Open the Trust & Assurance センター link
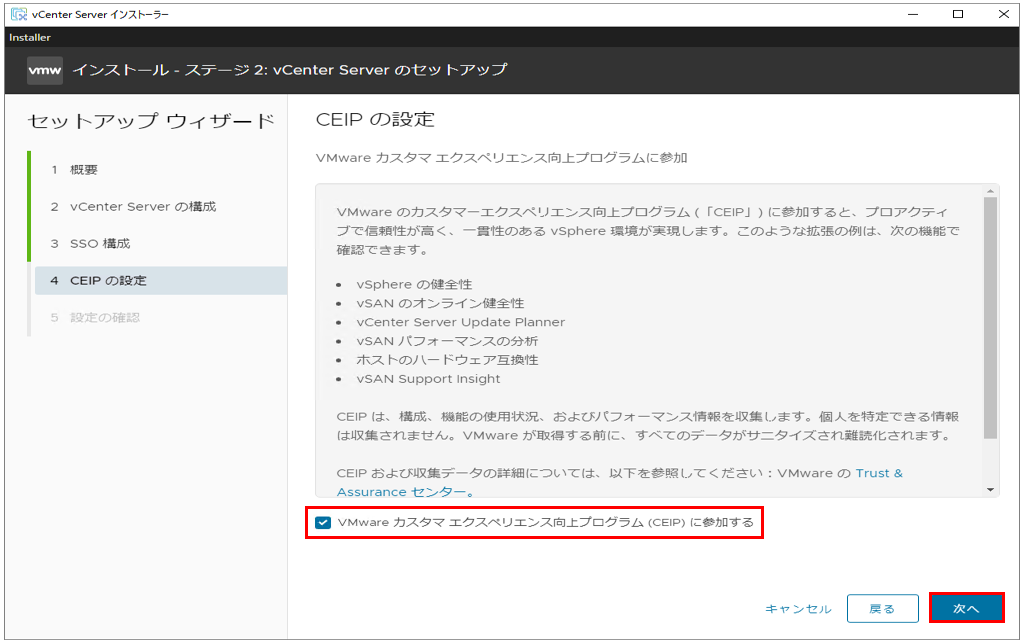The image size is (1022, 641). click(x=879, y=473)
